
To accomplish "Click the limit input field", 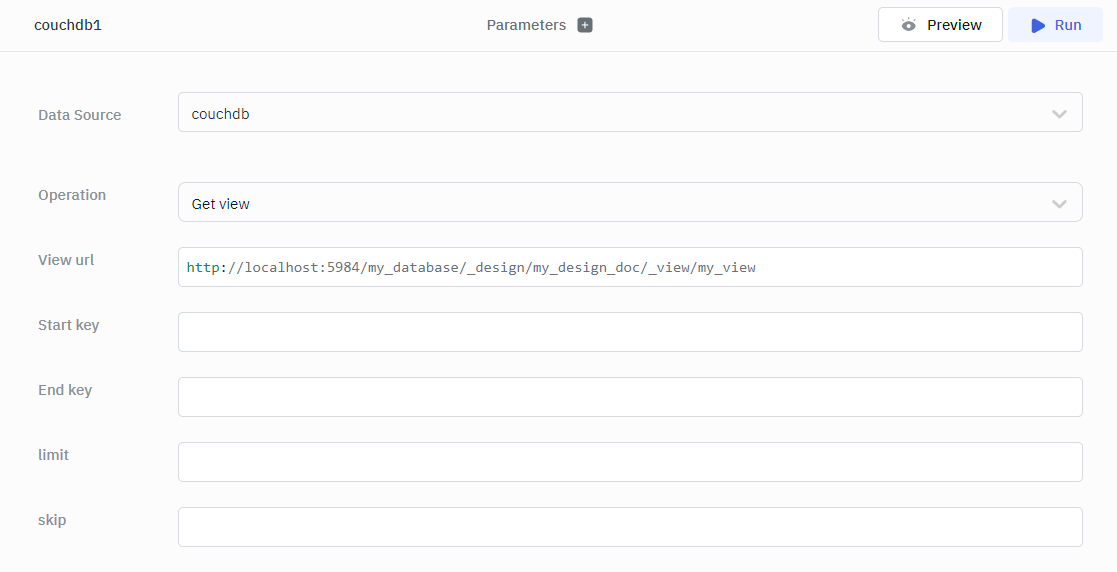I will click(x=629, y=462).
